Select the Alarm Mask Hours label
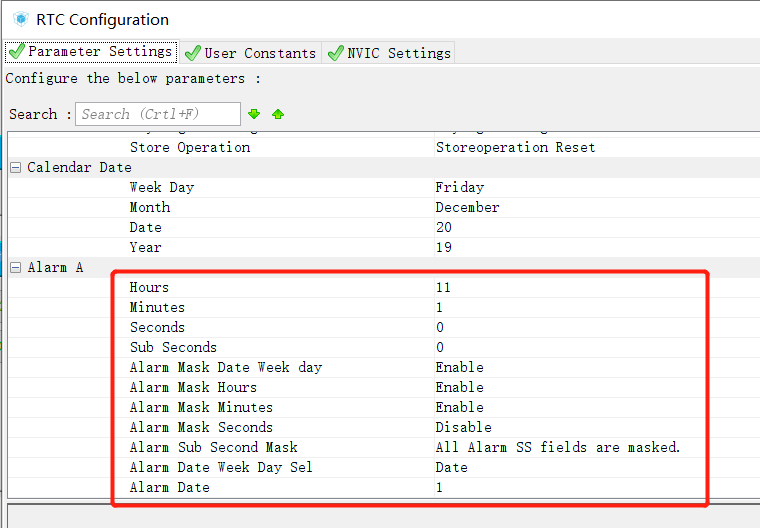The width and height of the screenshot is (760, 528). pyautogui.click(x=193, y=387)
